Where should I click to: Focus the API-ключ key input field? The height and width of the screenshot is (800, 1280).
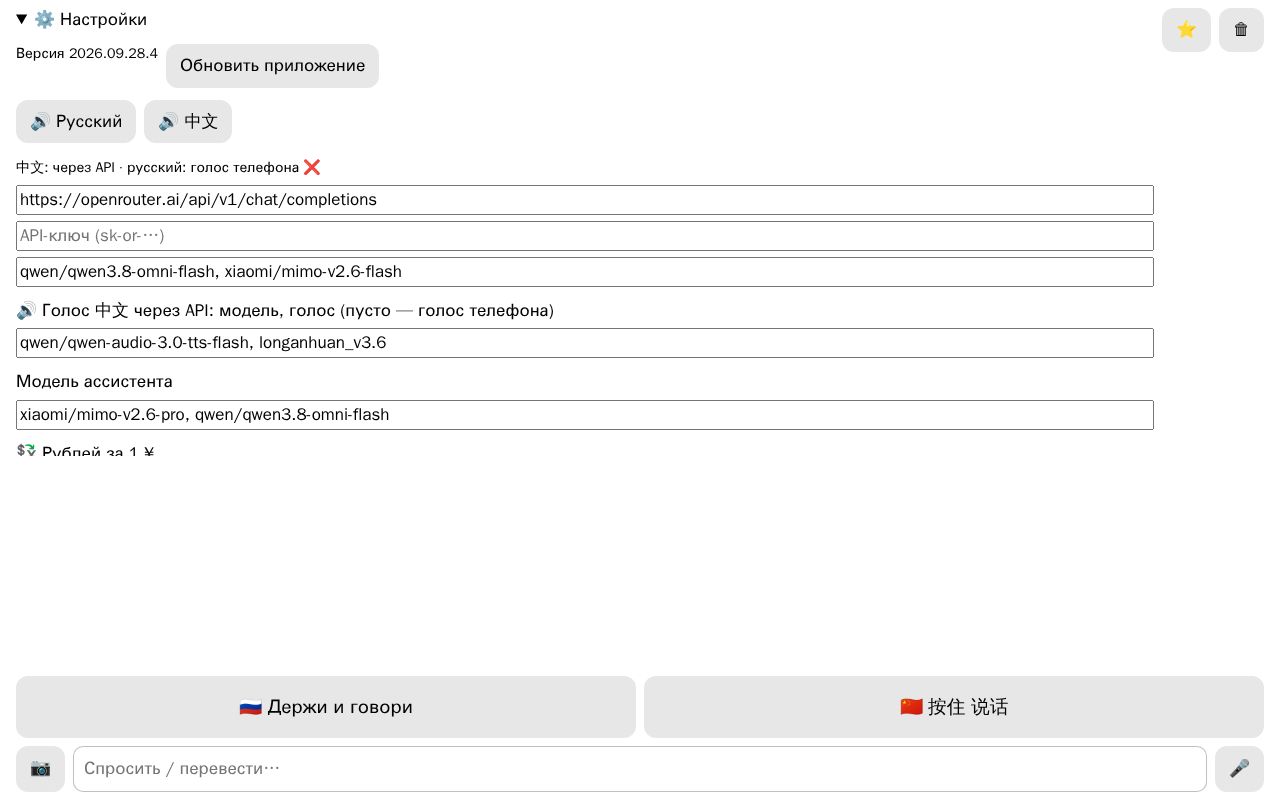click(585, 236)
